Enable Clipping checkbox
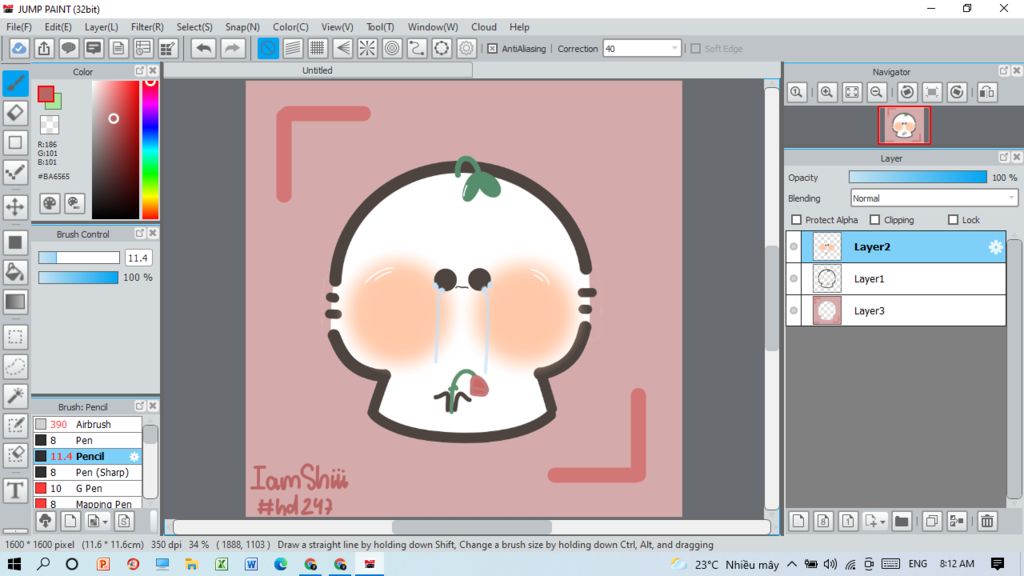Viewport: 1024px width, 576px height. coord(875,219)
